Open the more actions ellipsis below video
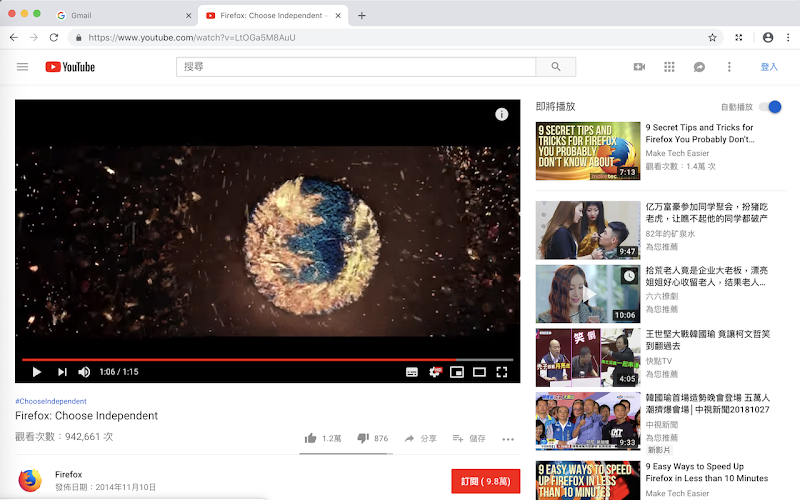This screenshot has height=500, width=800. pyautogui.click(x=508, y=439)
